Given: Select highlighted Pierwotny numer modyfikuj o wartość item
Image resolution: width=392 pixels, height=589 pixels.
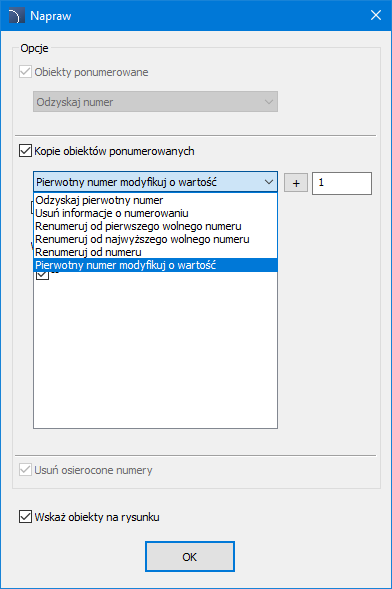Looking at the screenshot, I should click(x=155, y=265).
